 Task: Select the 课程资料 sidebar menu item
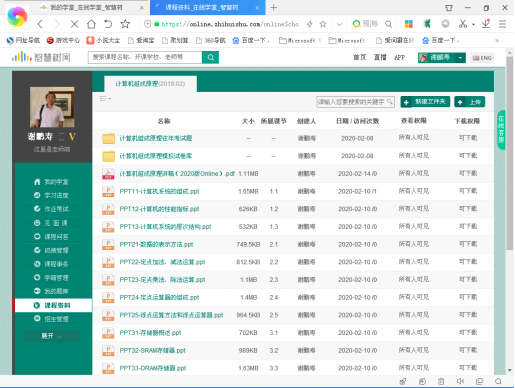coord(53,305)
